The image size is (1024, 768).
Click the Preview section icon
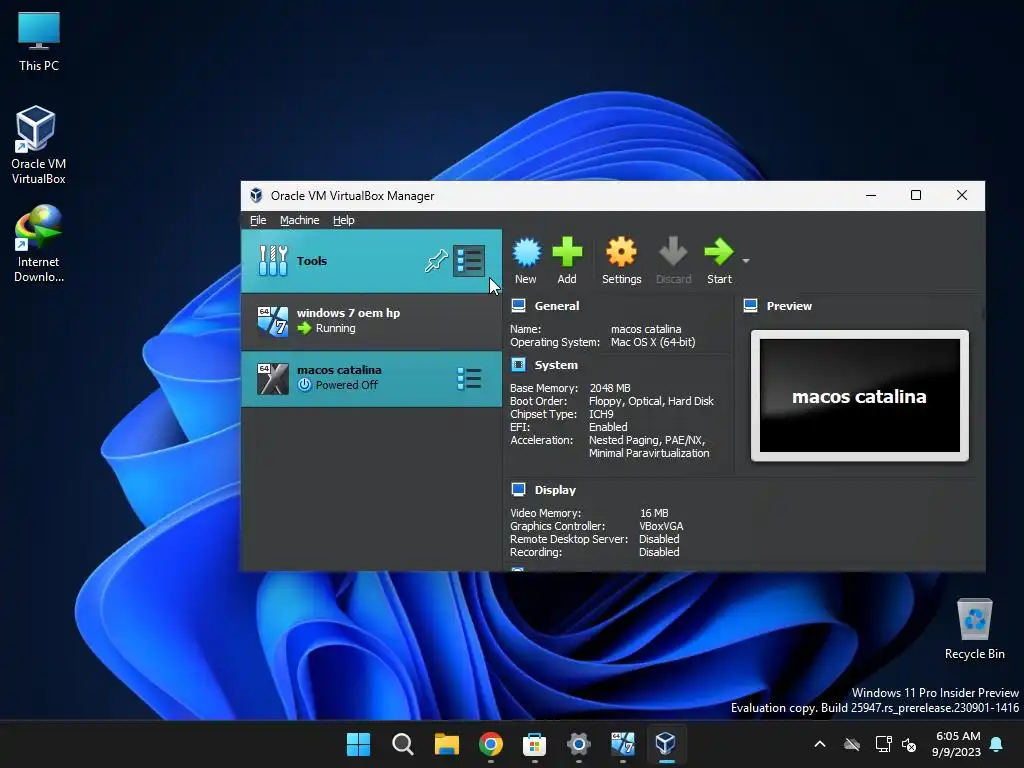750,305
